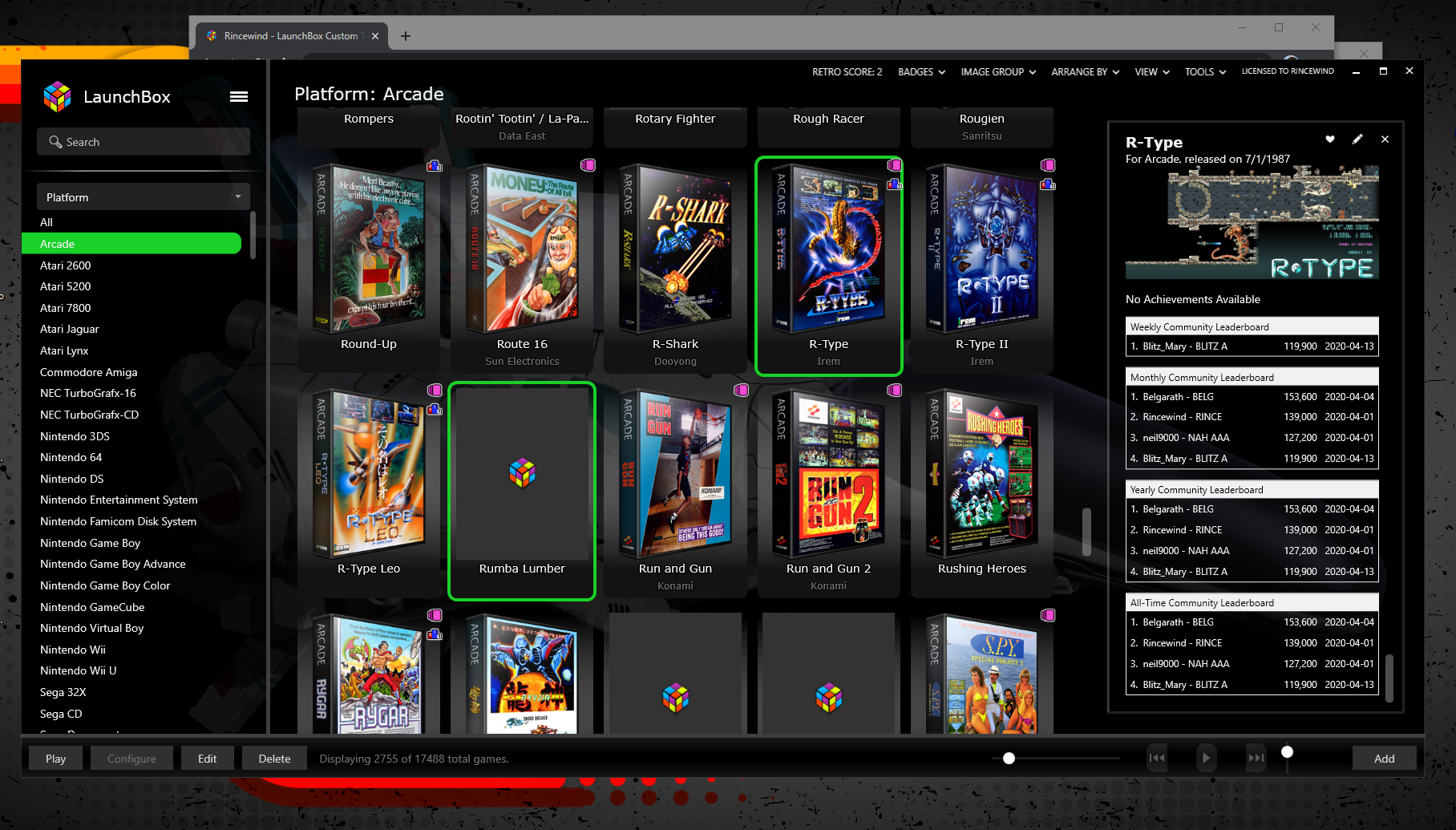The image size is (1456, 830).
Task: Click the Configure button
Action: point(132,759)
